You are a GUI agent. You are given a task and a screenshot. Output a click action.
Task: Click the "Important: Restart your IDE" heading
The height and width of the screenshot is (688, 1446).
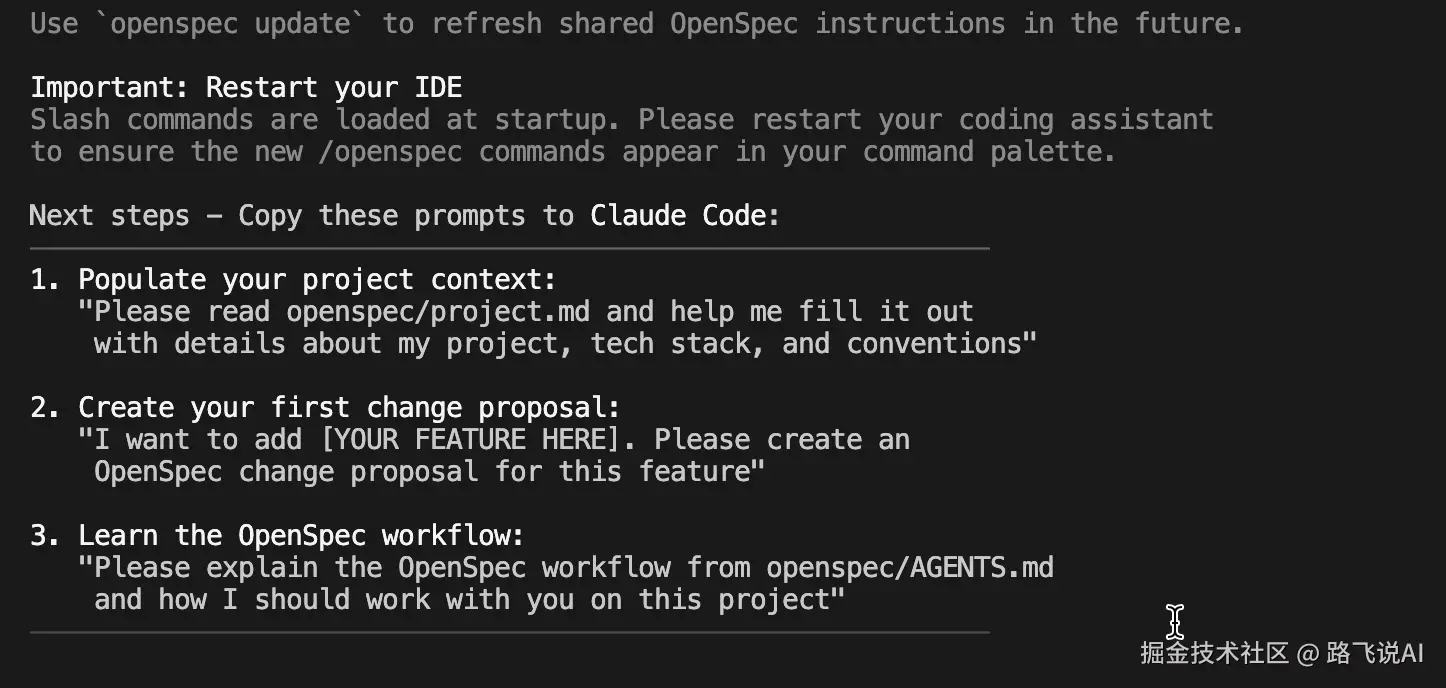pos(246,87)
